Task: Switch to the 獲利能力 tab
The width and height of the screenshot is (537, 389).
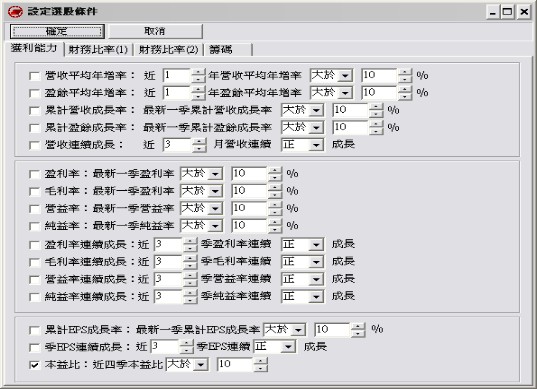Action: pos(34,48)
